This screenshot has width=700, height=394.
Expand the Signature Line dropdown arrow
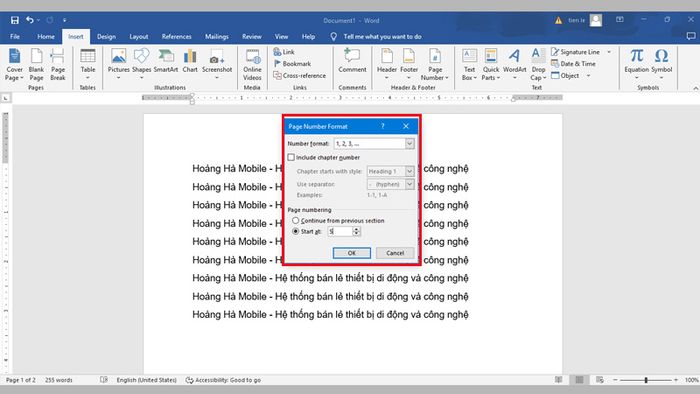point(609,52)
